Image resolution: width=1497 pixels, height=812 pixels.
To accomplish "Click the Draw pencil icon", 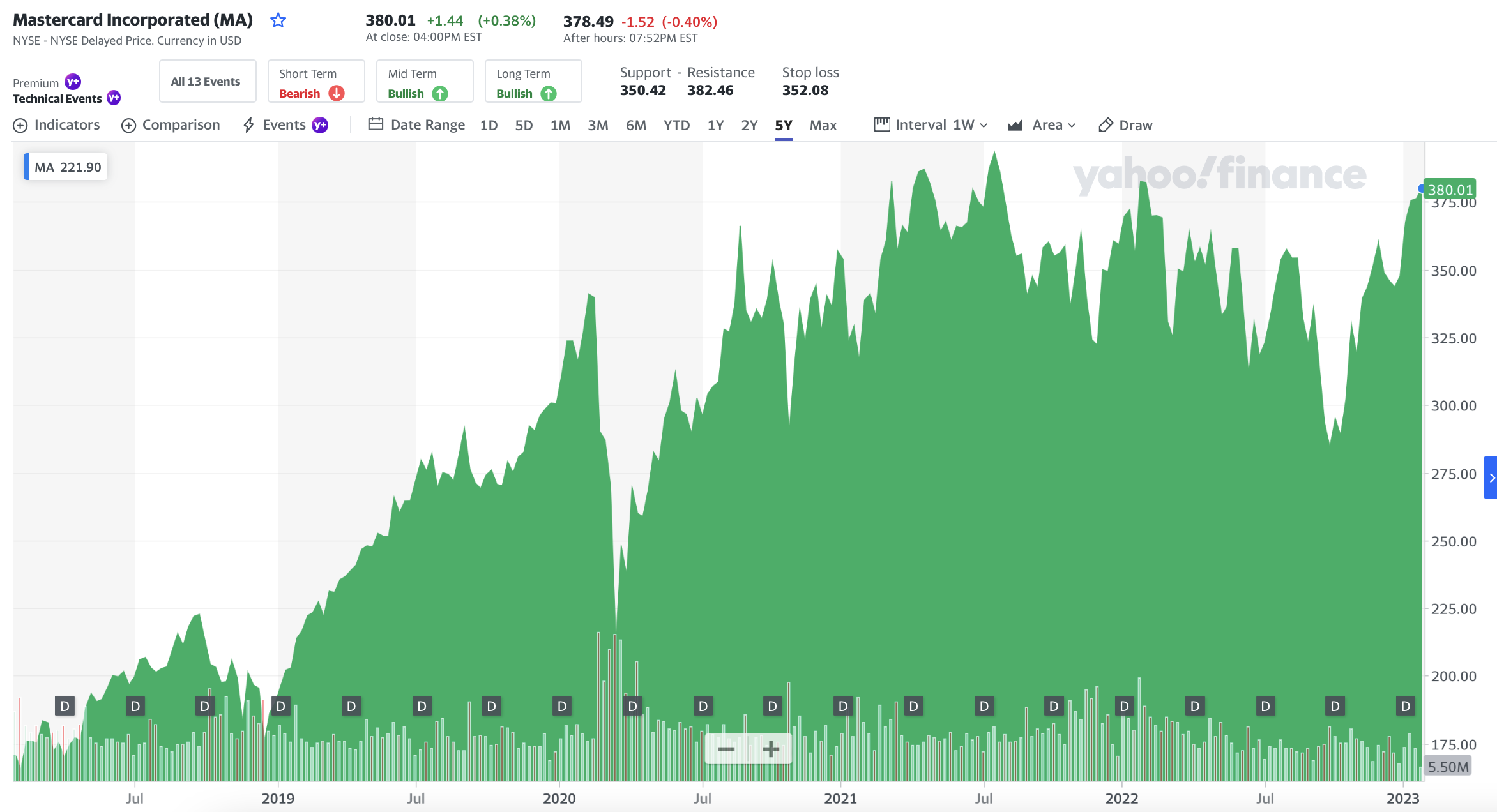I will (1106, 125).
